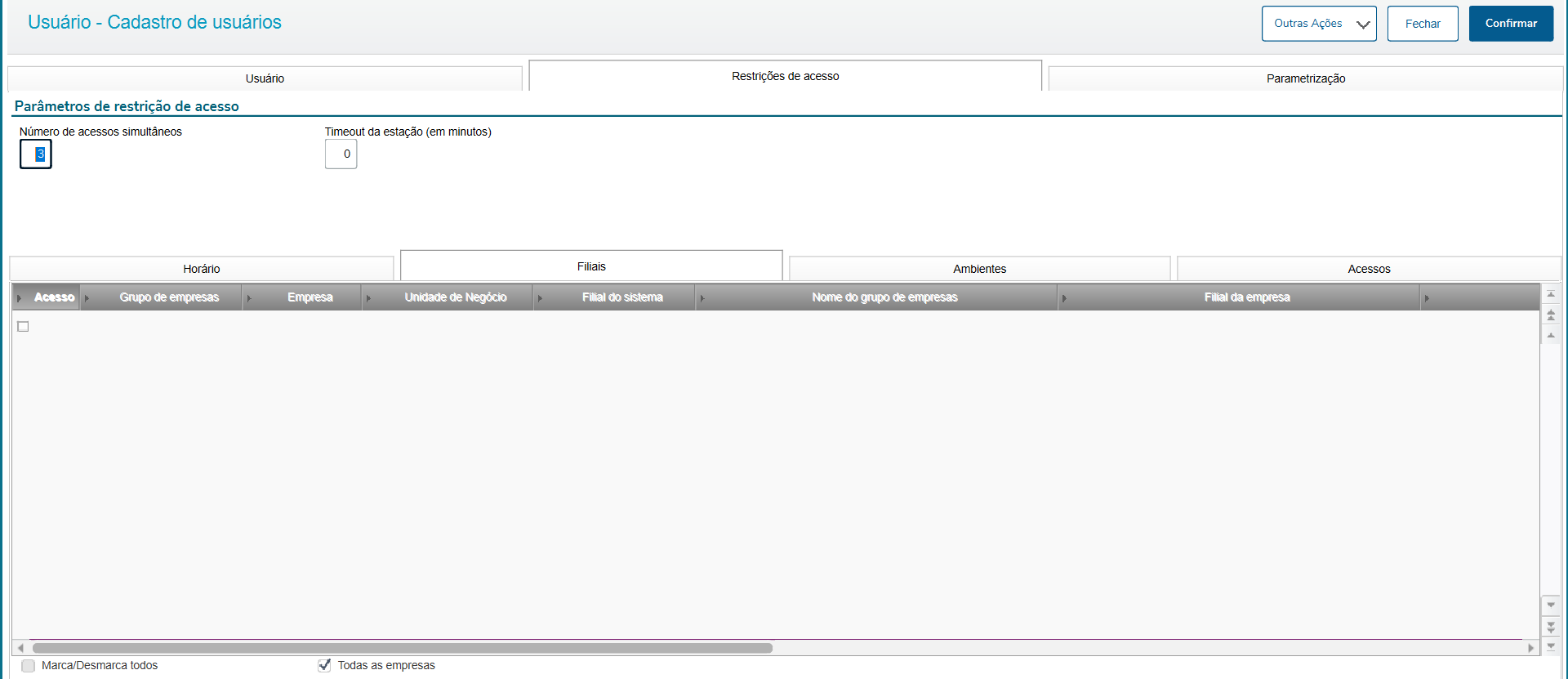Select the Restrições de acesso tab
Screen dimensions: 1568x679
[x=785, y=76]
